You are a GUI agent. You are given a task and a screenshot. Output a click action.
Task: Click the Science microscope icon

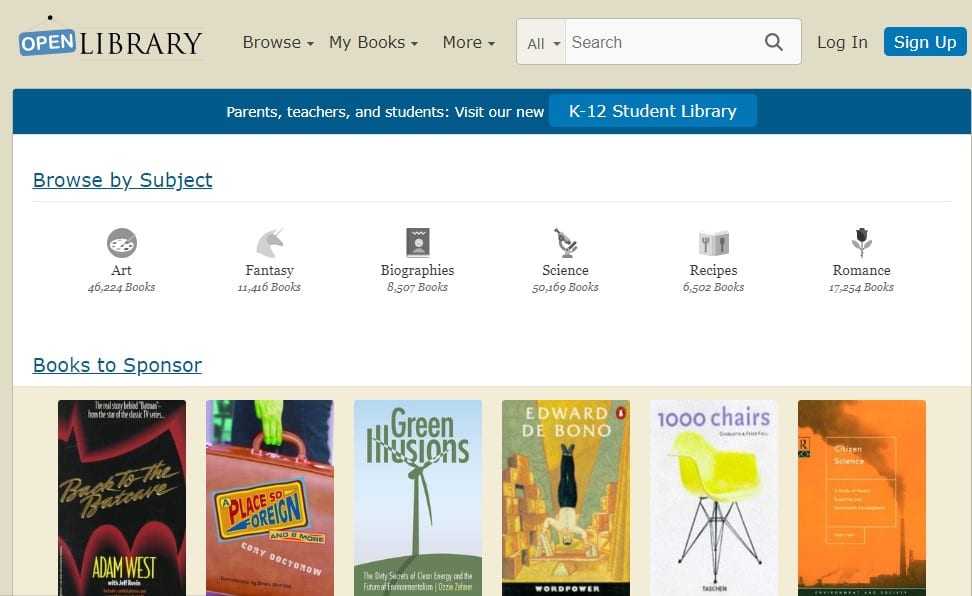(565, 243)
